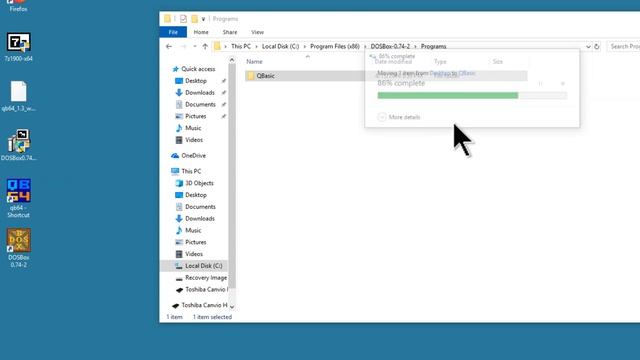Select the qb64 Shortcut desktop icon
The height and width of the screenshot is (360, 640).
[18, 199]
